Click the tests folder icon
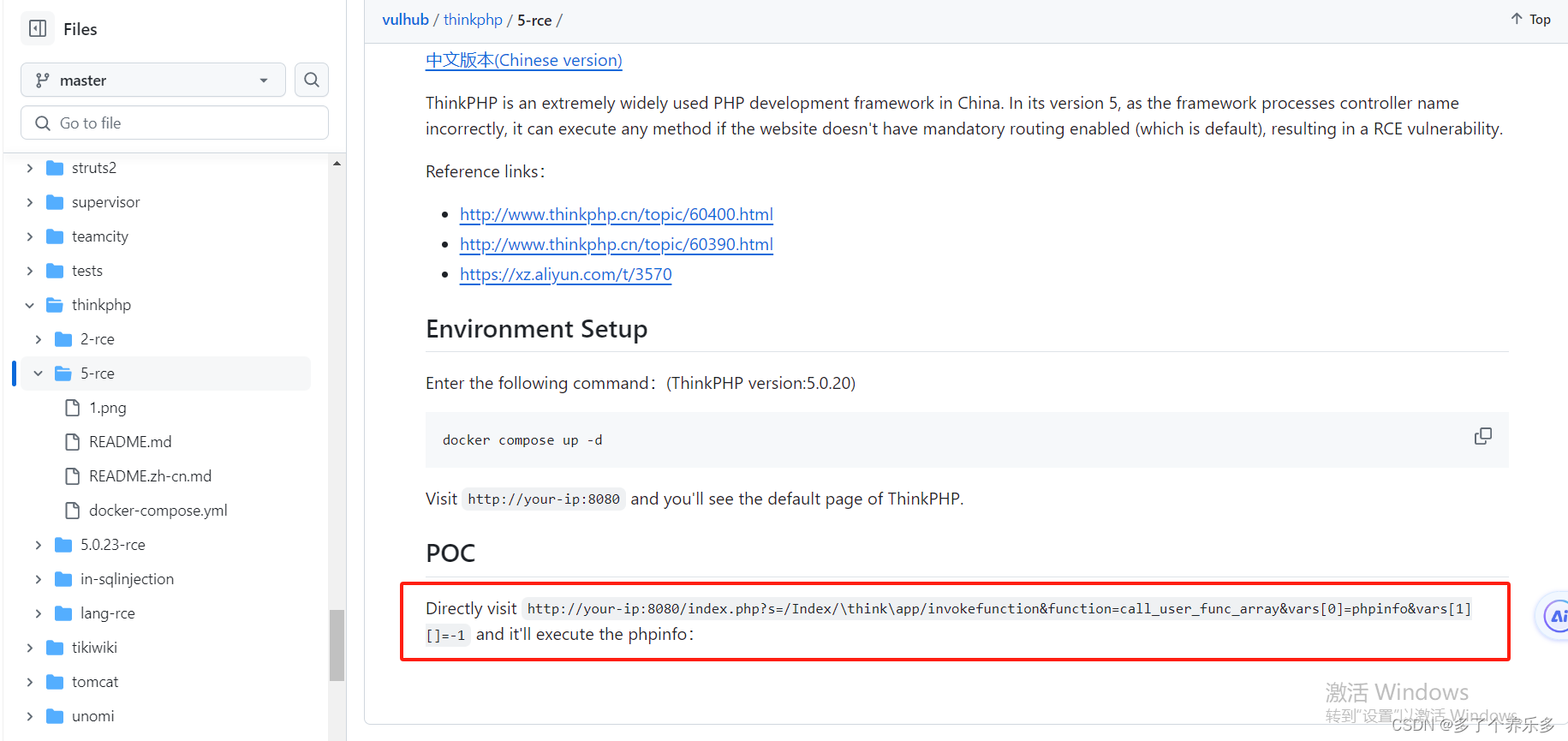Viewport: 1568px width, 741px height. click(x=55, y=271)
